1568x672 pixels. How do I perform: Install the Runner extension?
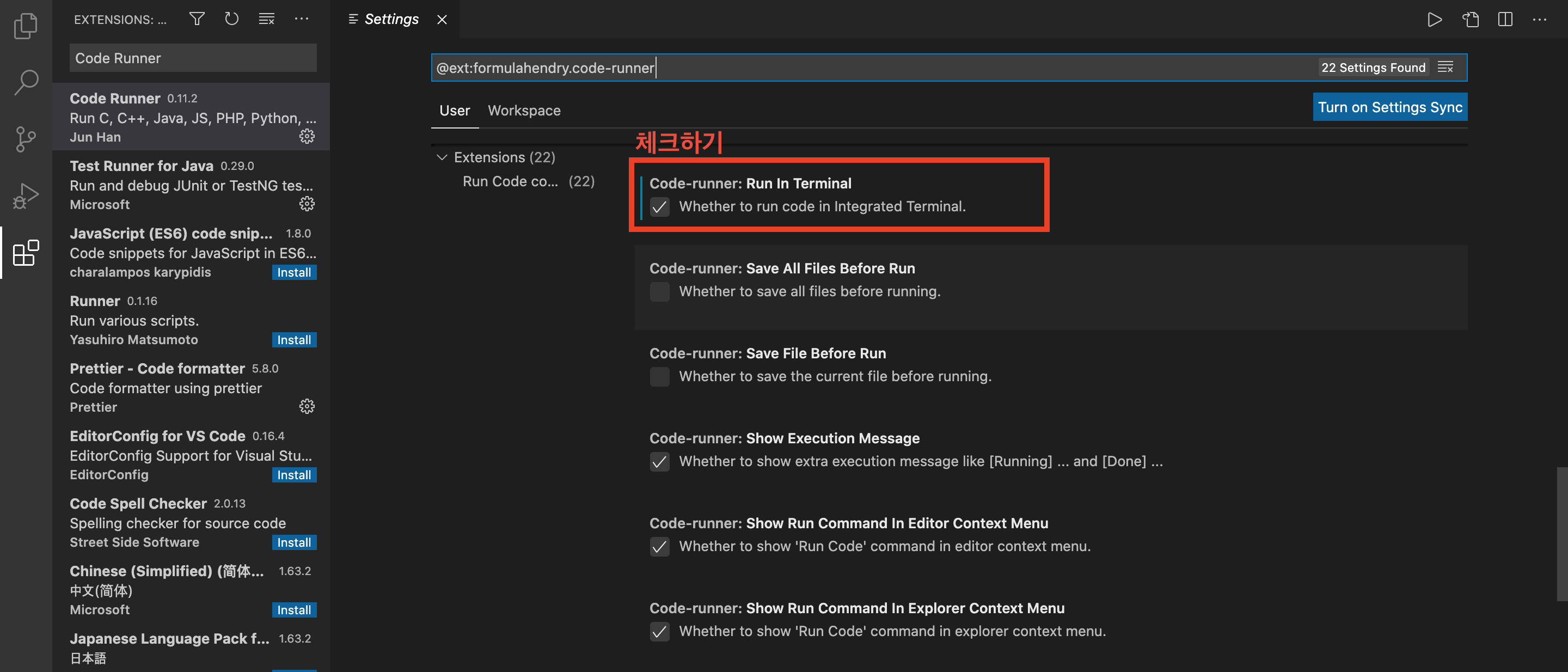click(x=293, y=340)
